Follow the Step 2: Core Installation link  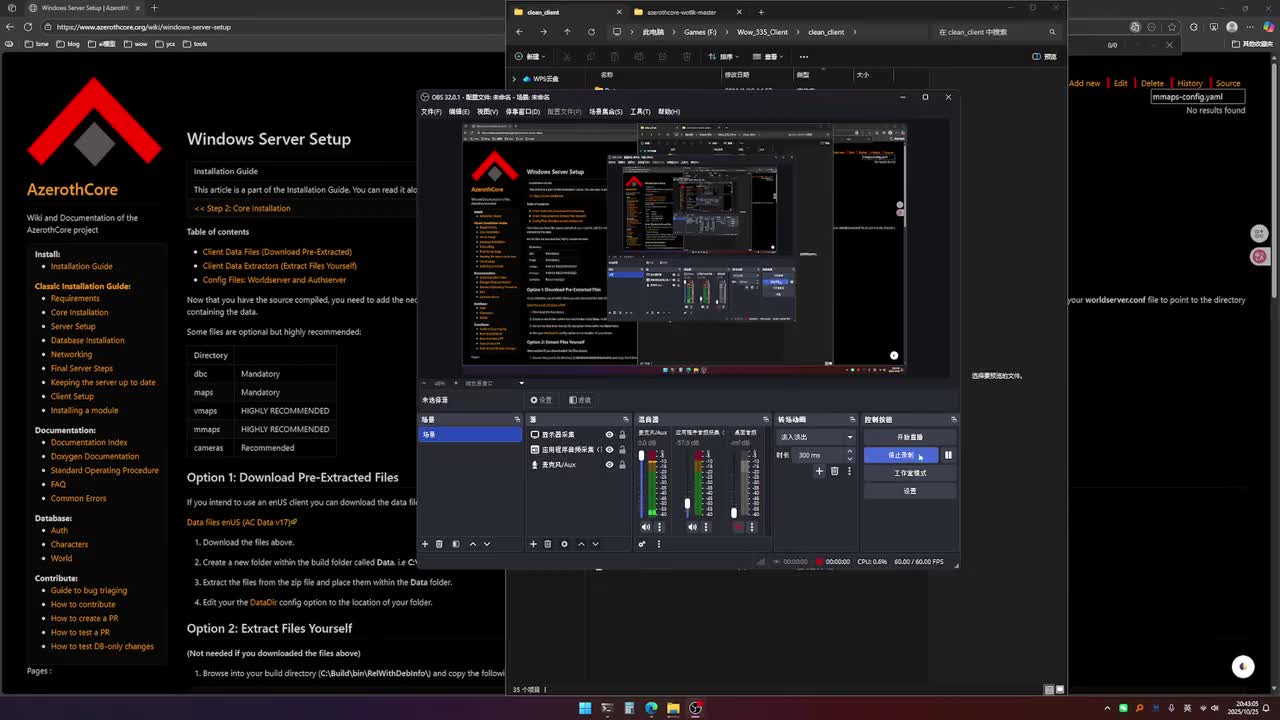[x=242, y=208]
